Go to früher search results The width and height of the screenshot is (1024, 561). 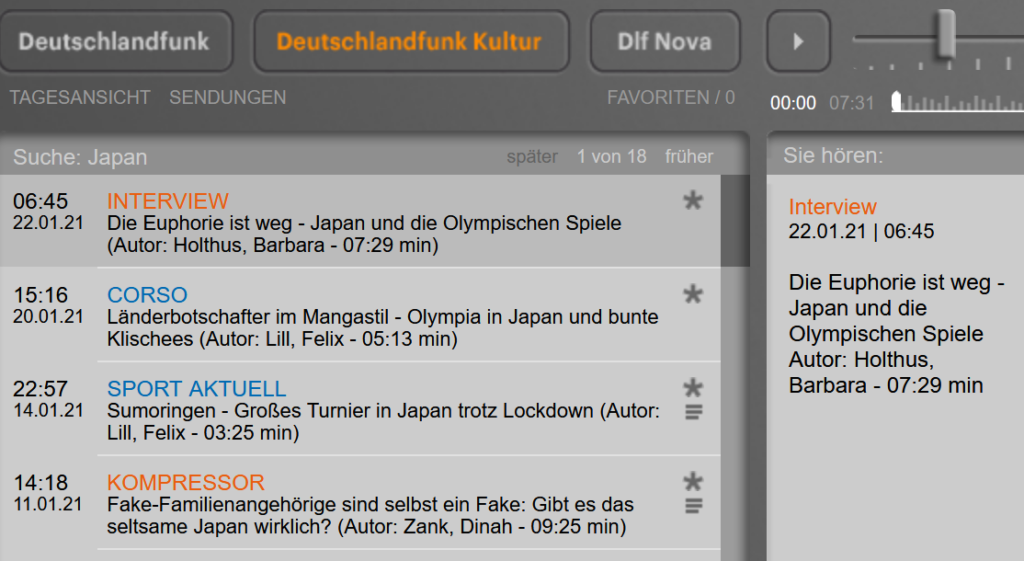(x=689, y=157)
